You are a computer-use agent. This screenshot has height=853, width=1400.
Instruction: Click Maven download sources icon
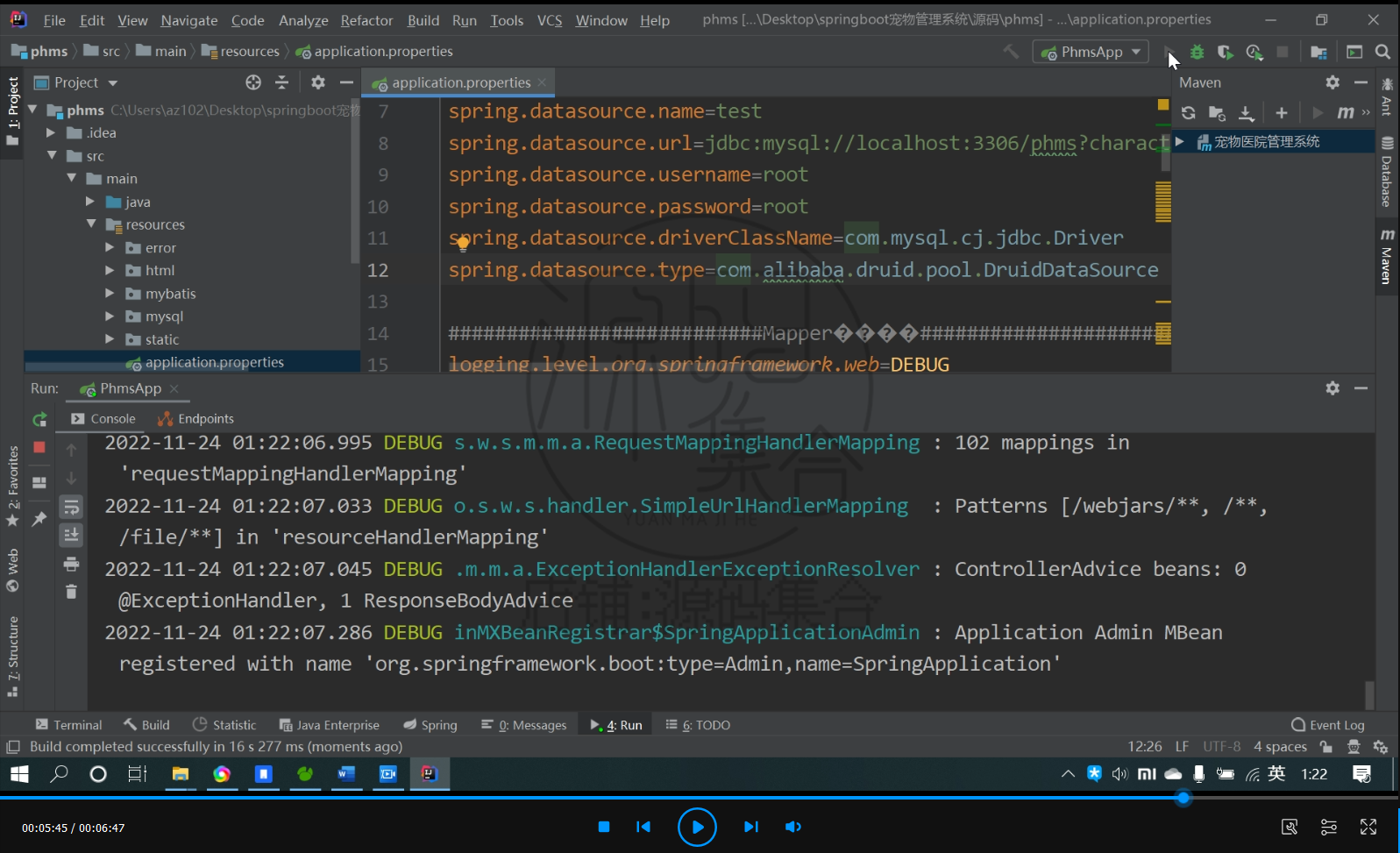1246,113
